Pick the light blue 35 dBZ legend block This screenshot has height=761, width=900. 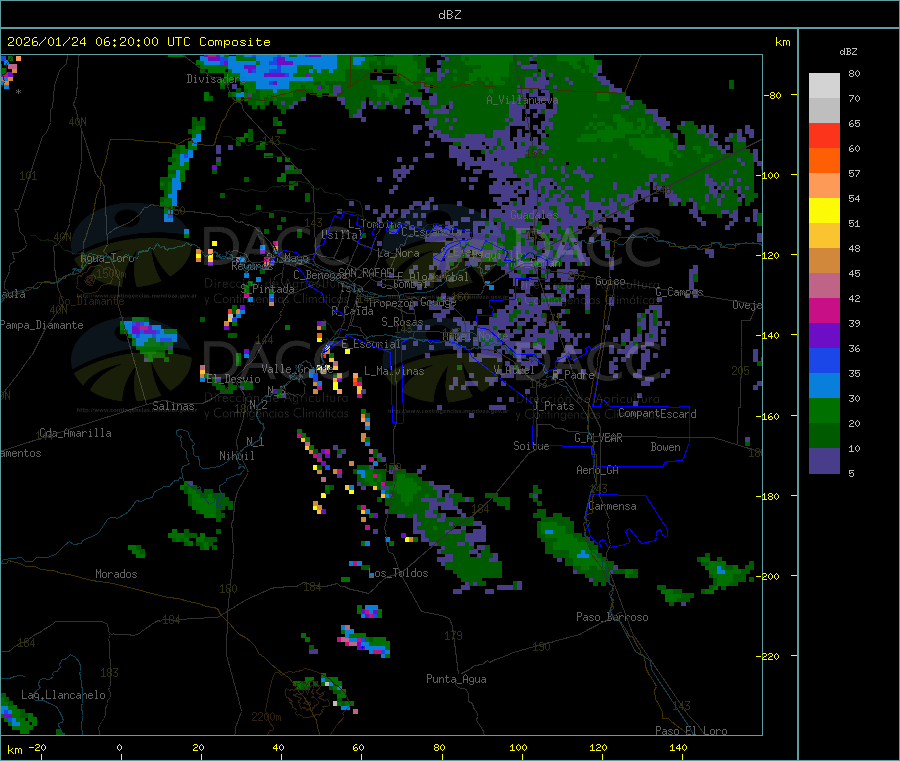[x=824, y=385]
